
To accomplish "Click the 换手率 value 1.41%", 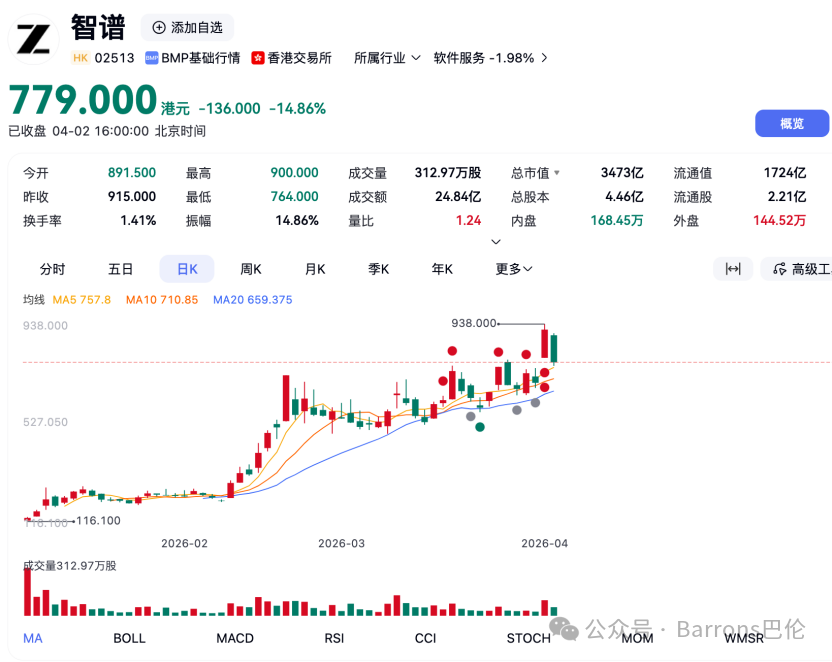I will pyautogui.click(x=138, y=220).
